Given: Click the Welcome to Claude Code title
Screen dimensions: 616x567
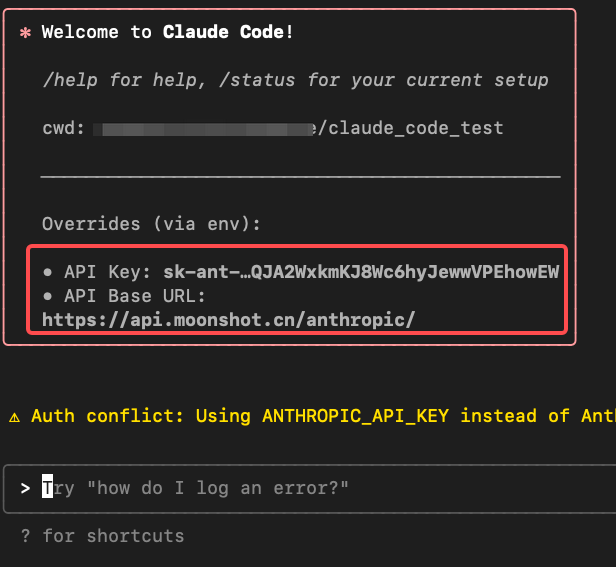Looking at the screenshot, I should coord(167,32).
